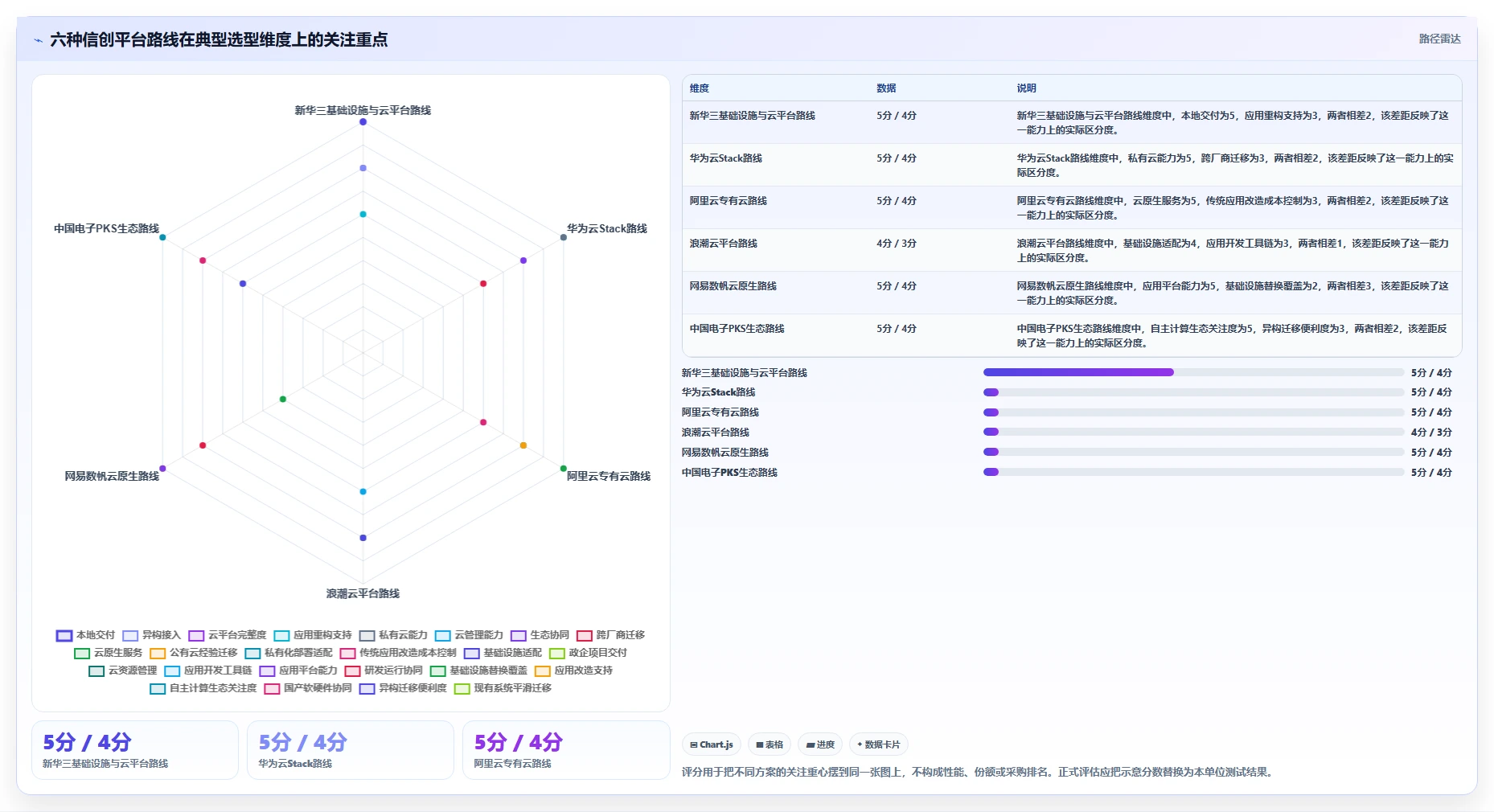Click the panel title 六种信创平台路线在典型选型维度上的关注重点
The width and height of the screenshot is (1494, 812).
pos(219,40)
